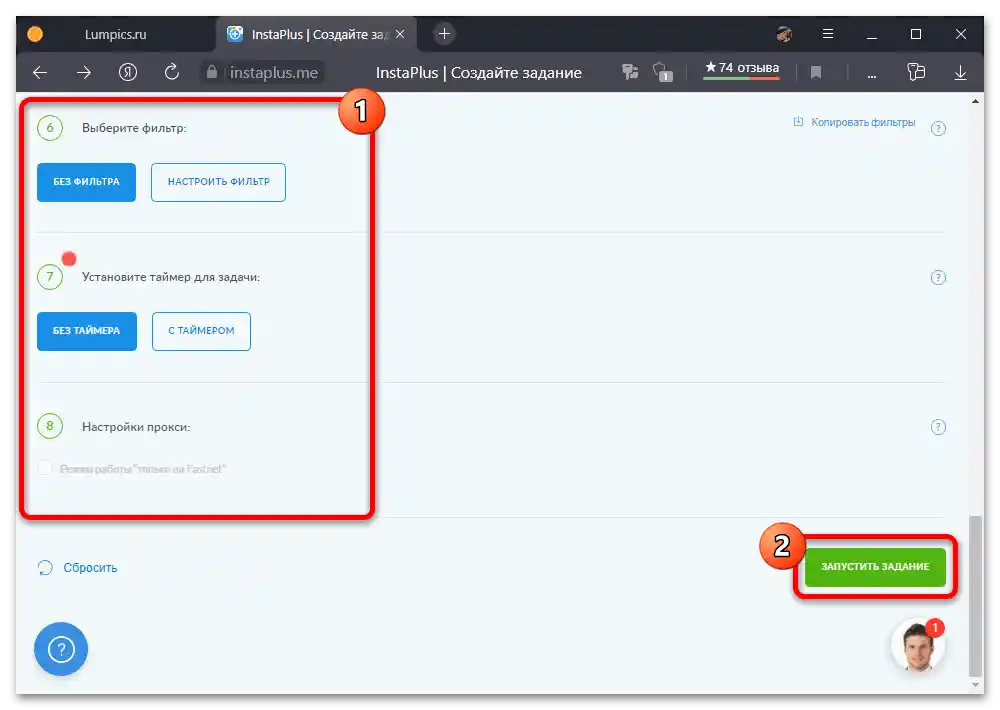Click the Настройки прокси: heading

136,427
